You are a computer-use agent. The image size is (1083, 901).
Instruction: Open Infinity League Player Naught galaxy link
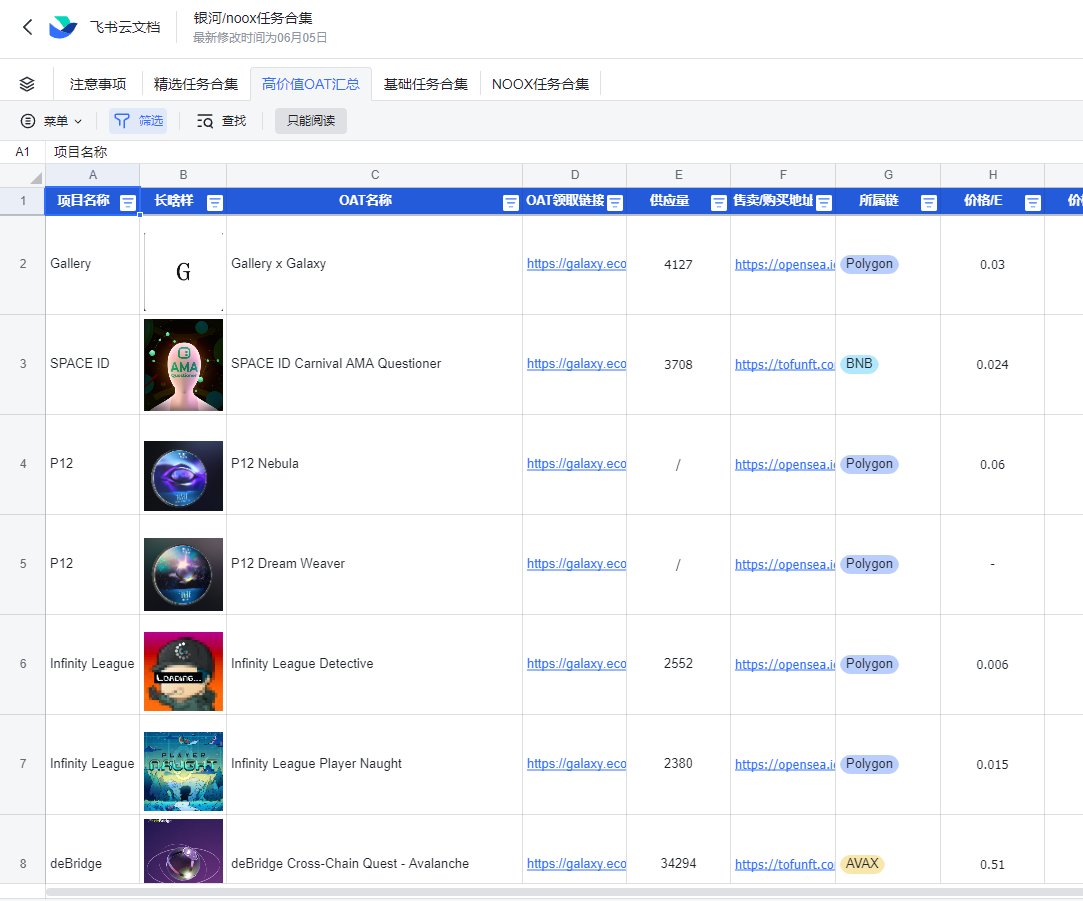(576, 764)
